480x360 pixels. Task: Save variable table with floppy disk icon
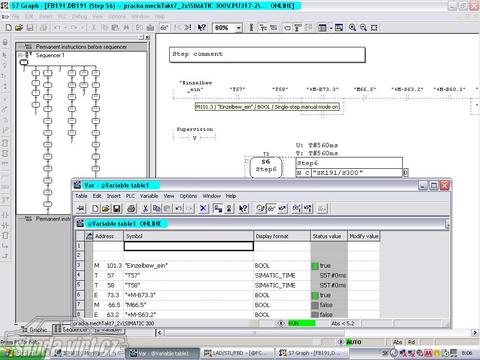coord(117,209)
